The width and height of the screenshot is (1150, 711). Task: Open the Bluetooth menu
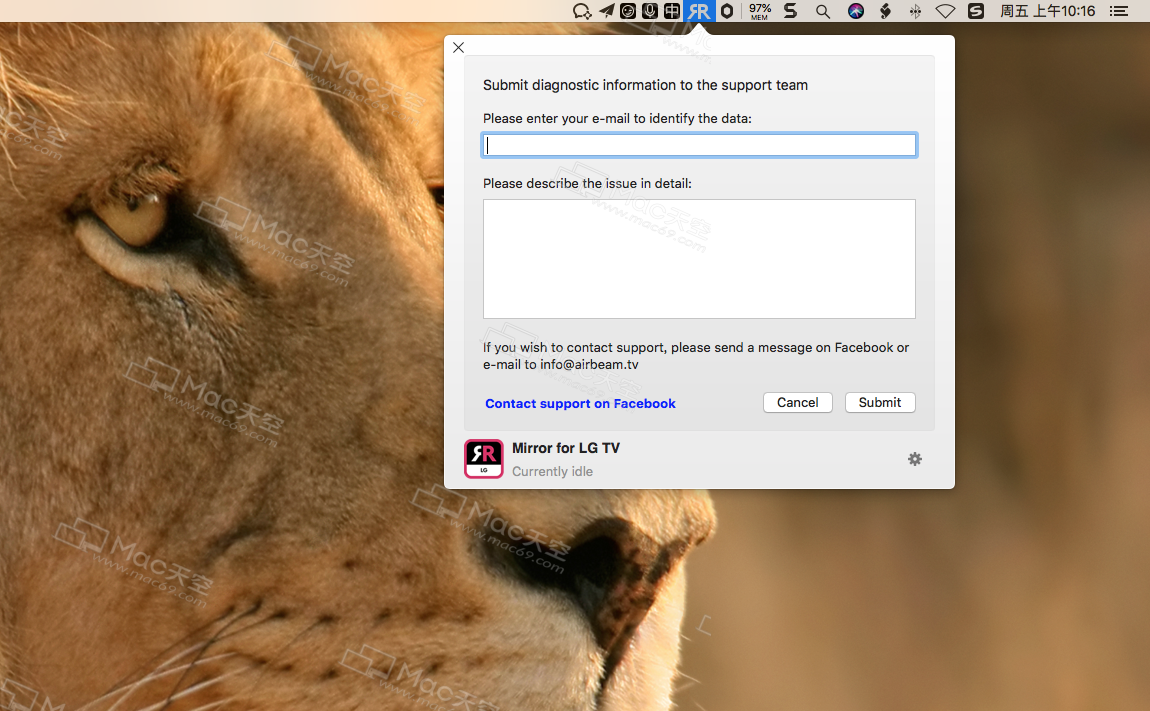point(915,11)
